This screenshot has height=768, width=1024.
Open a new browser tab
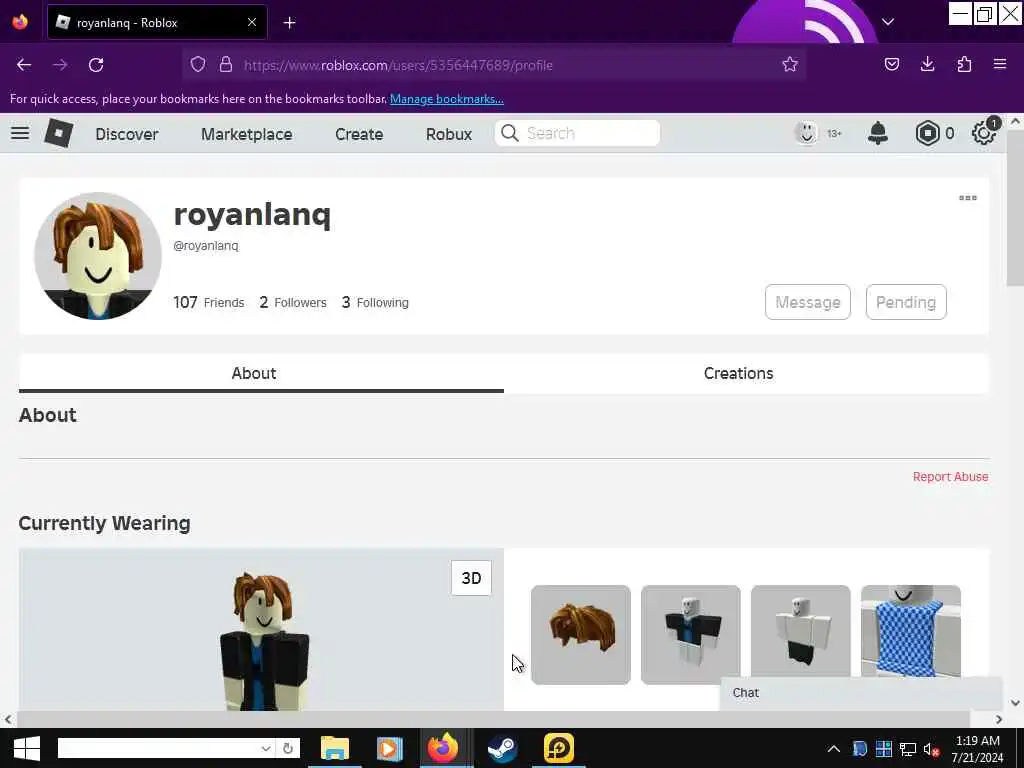click(x=289, y=23)
